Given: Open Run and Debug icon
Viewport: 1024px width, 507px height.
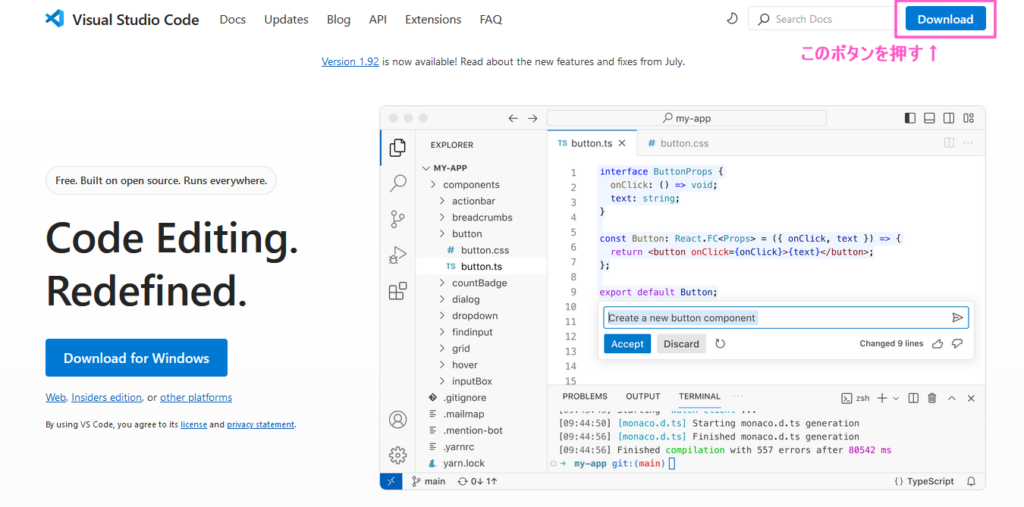Looking at the screenshot, I should (x=397, y=255).
